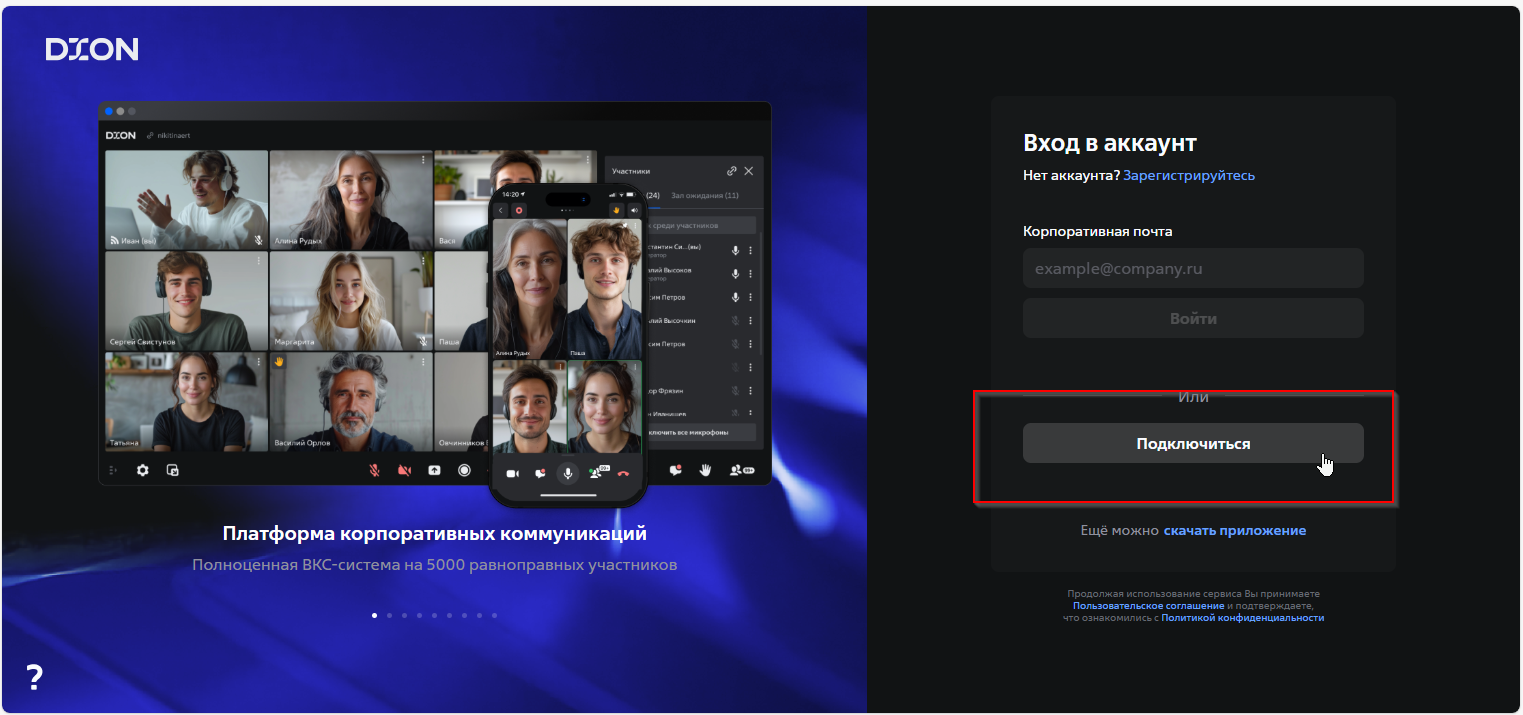The height and width of the screenshot is (715, 1523).
Task: Click the settings gear in the meeting preview toolbar
Action: click(x=142, y=470)
